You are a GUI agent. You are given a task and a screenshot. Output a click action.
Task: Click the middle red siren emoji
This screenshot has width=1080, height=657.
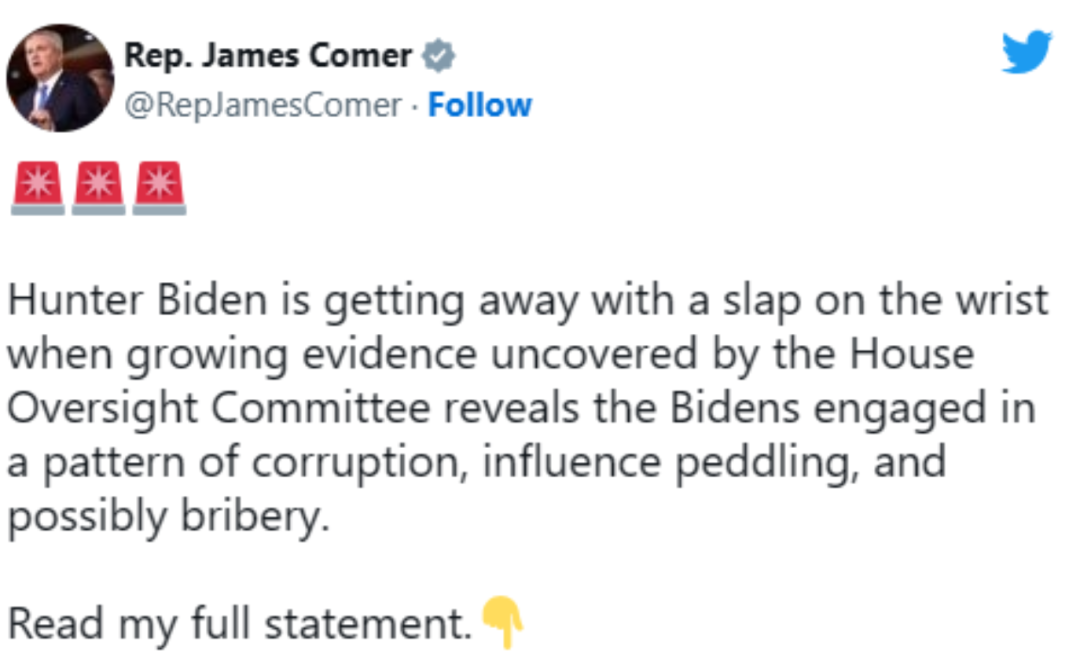click(x=98, y=188)
